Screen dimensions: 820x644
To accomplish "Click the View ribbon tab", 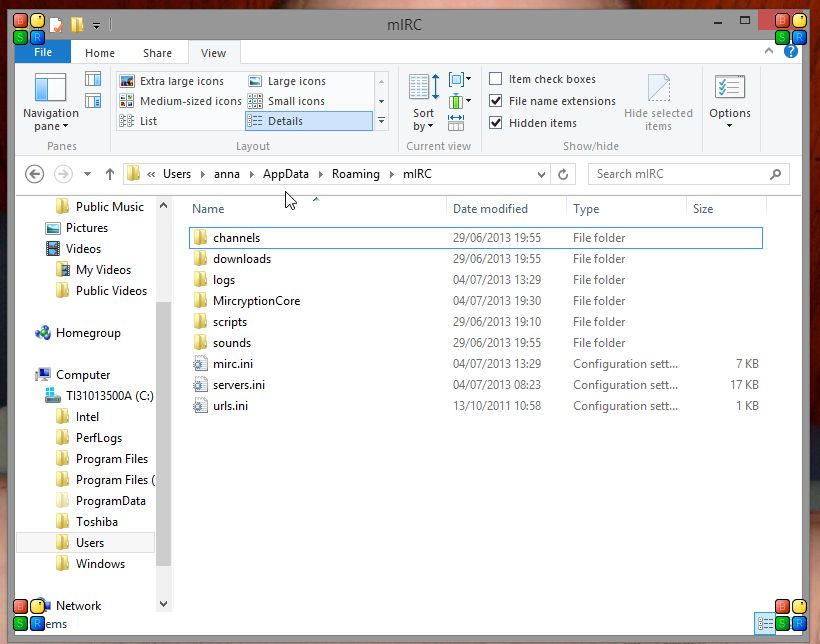I will 213,53.
